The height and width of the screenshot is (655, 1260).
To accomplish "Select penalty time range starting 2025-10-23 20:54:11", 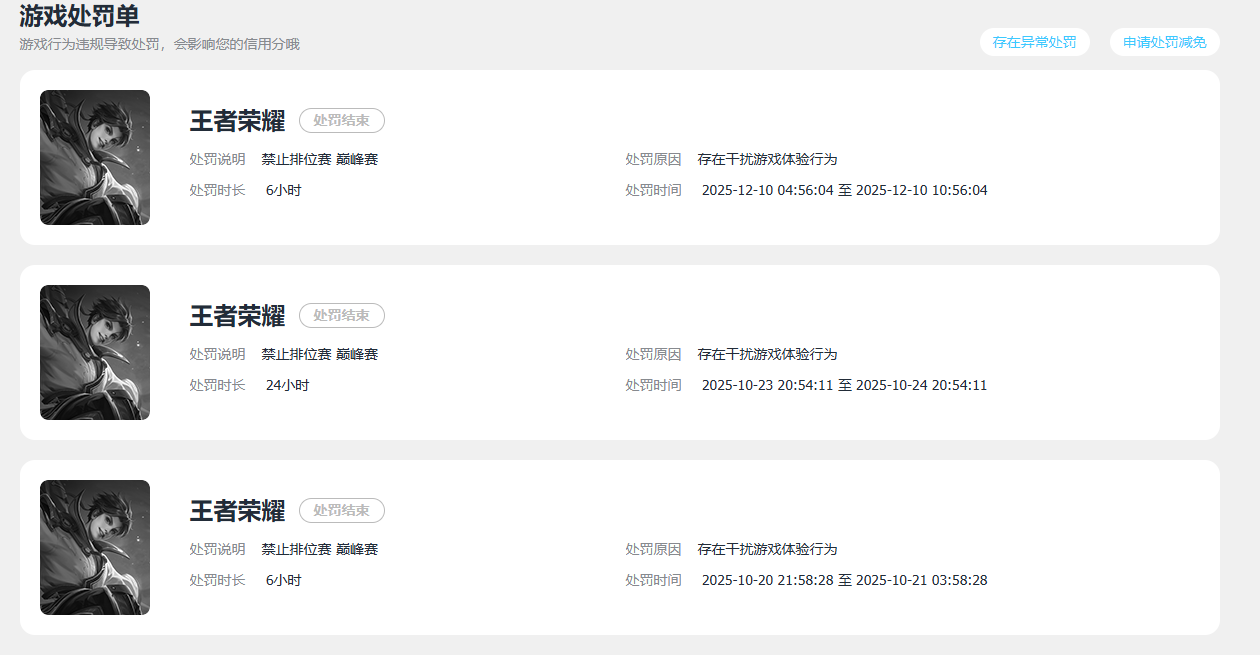I will point(844,385).
